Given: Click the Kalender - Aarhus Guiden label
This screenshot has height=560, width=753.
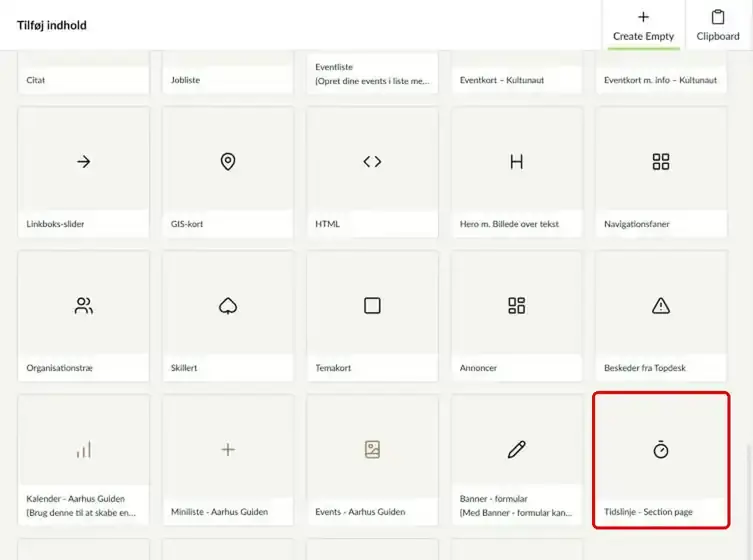Looking at the screenshot, I should click(x=75, y=499).
